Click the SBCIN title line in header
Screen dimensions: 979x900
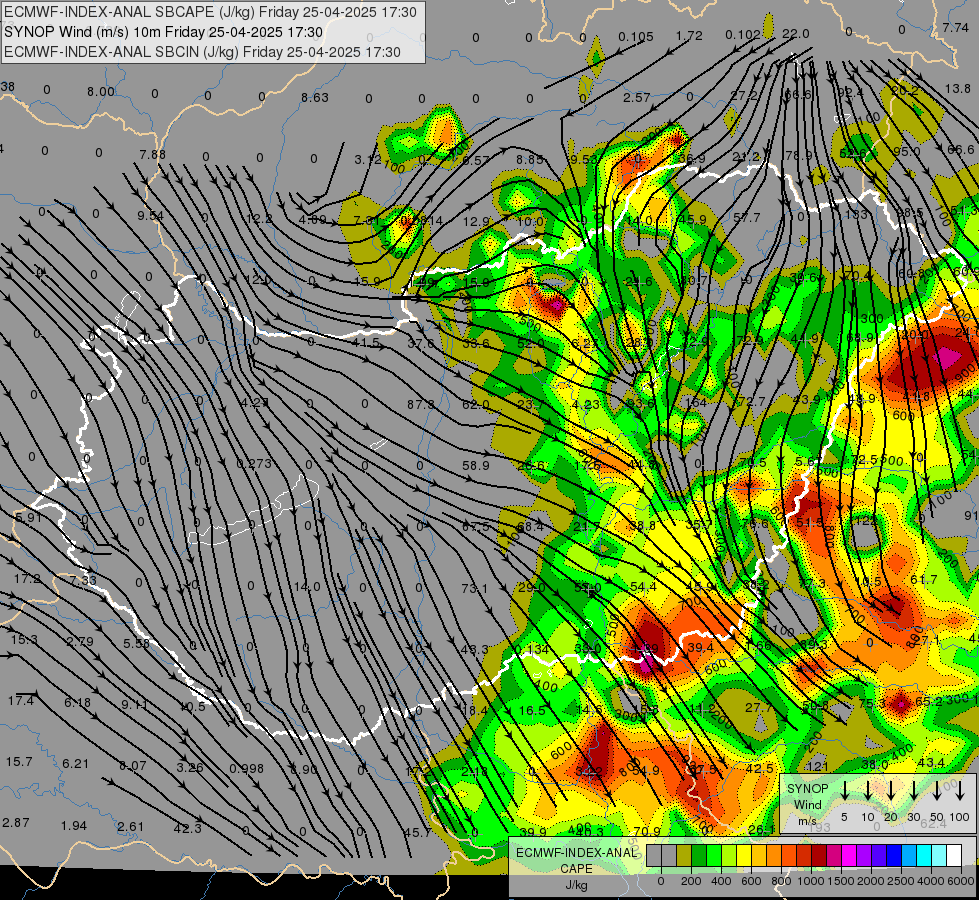(202, 52)
